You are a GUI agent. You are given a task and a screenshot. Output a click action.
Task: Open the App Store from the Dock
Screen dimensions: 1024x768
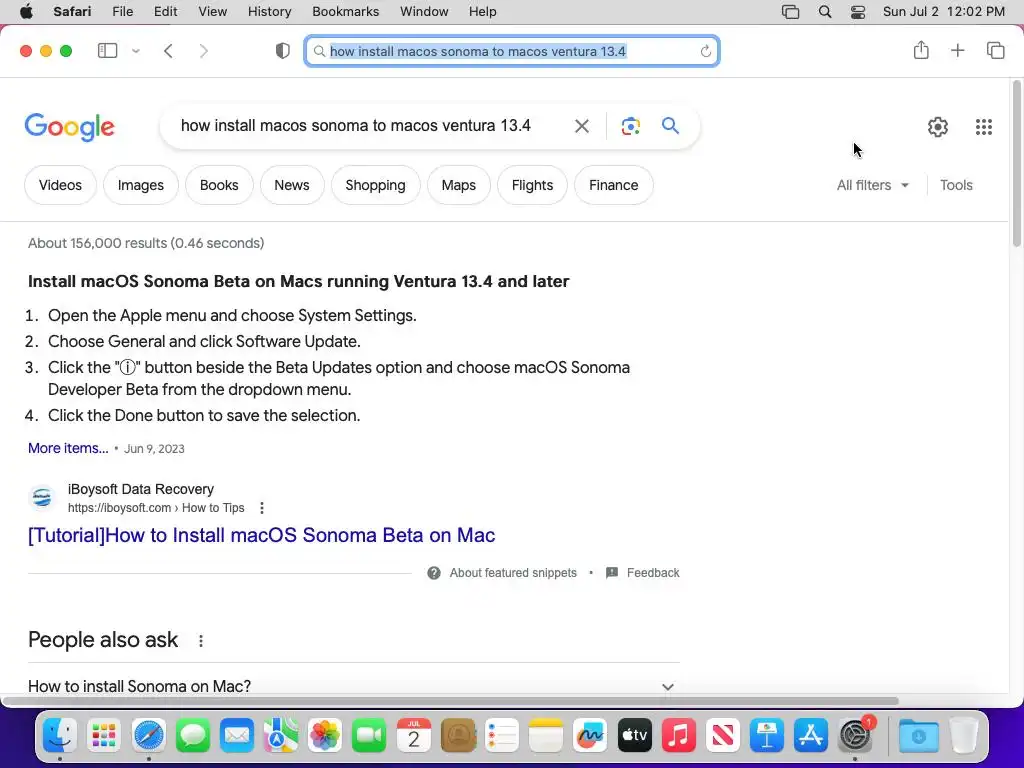pos(810,736)
